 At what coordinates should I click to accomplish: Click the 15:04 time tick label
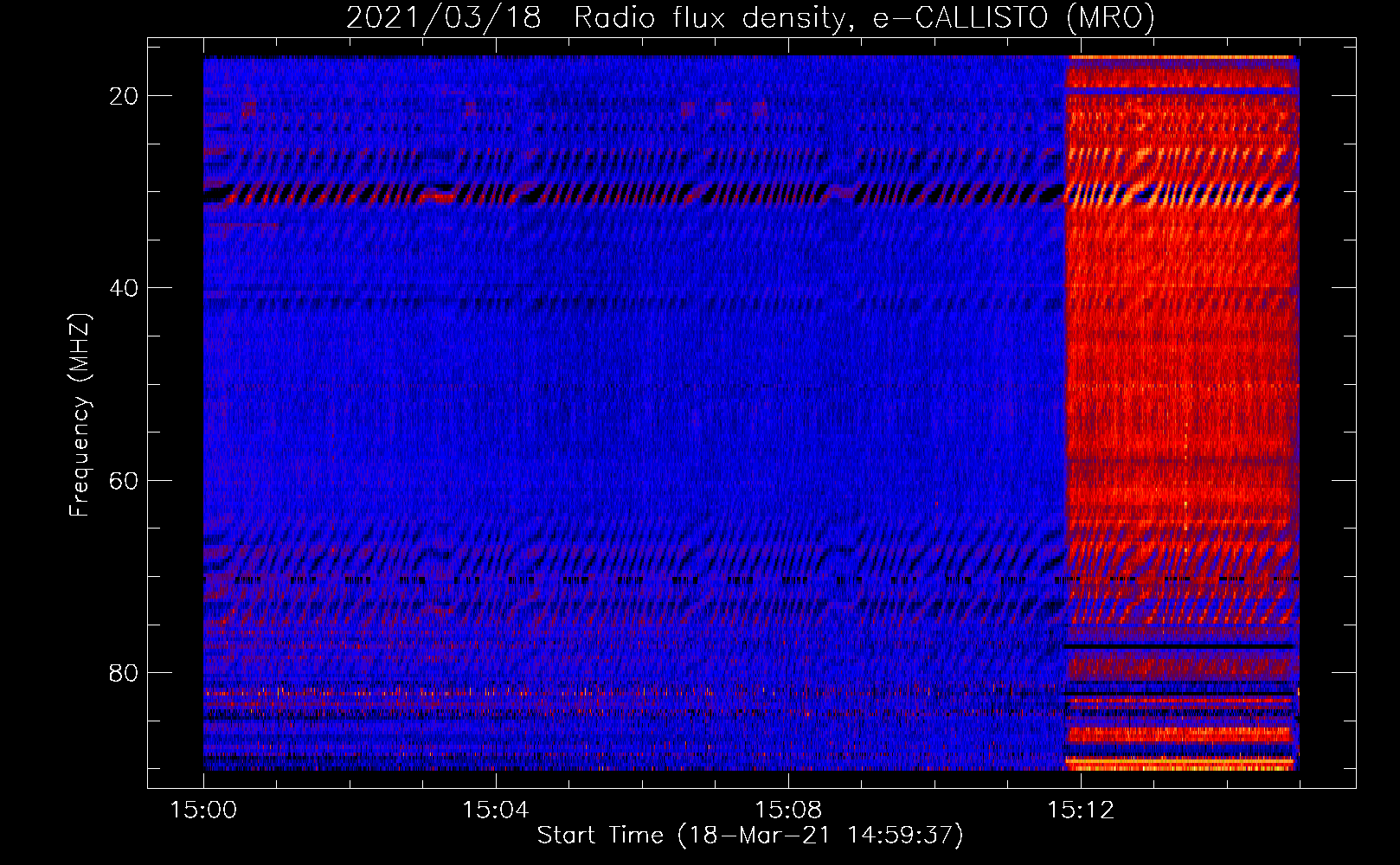496,811
